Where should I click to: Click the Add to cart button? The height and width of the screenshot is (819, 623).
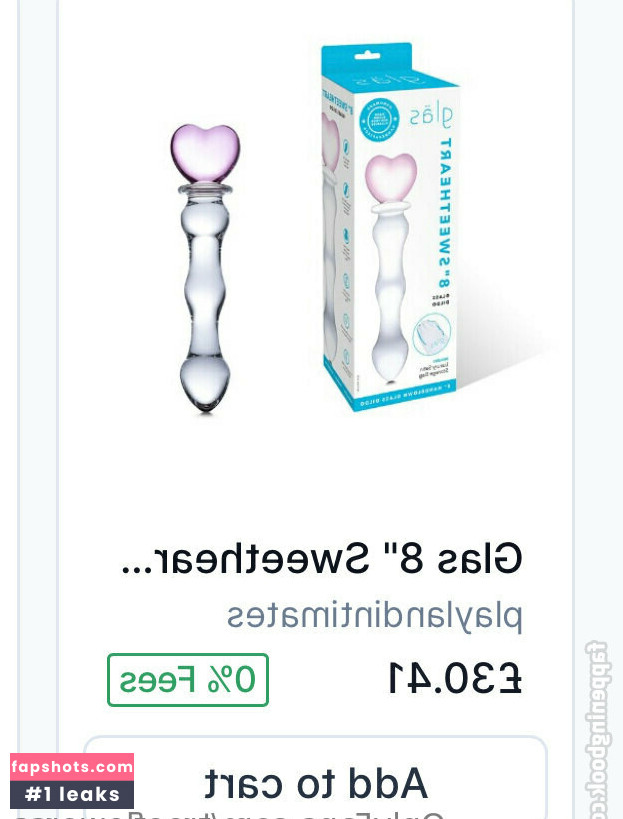[315, 778]
